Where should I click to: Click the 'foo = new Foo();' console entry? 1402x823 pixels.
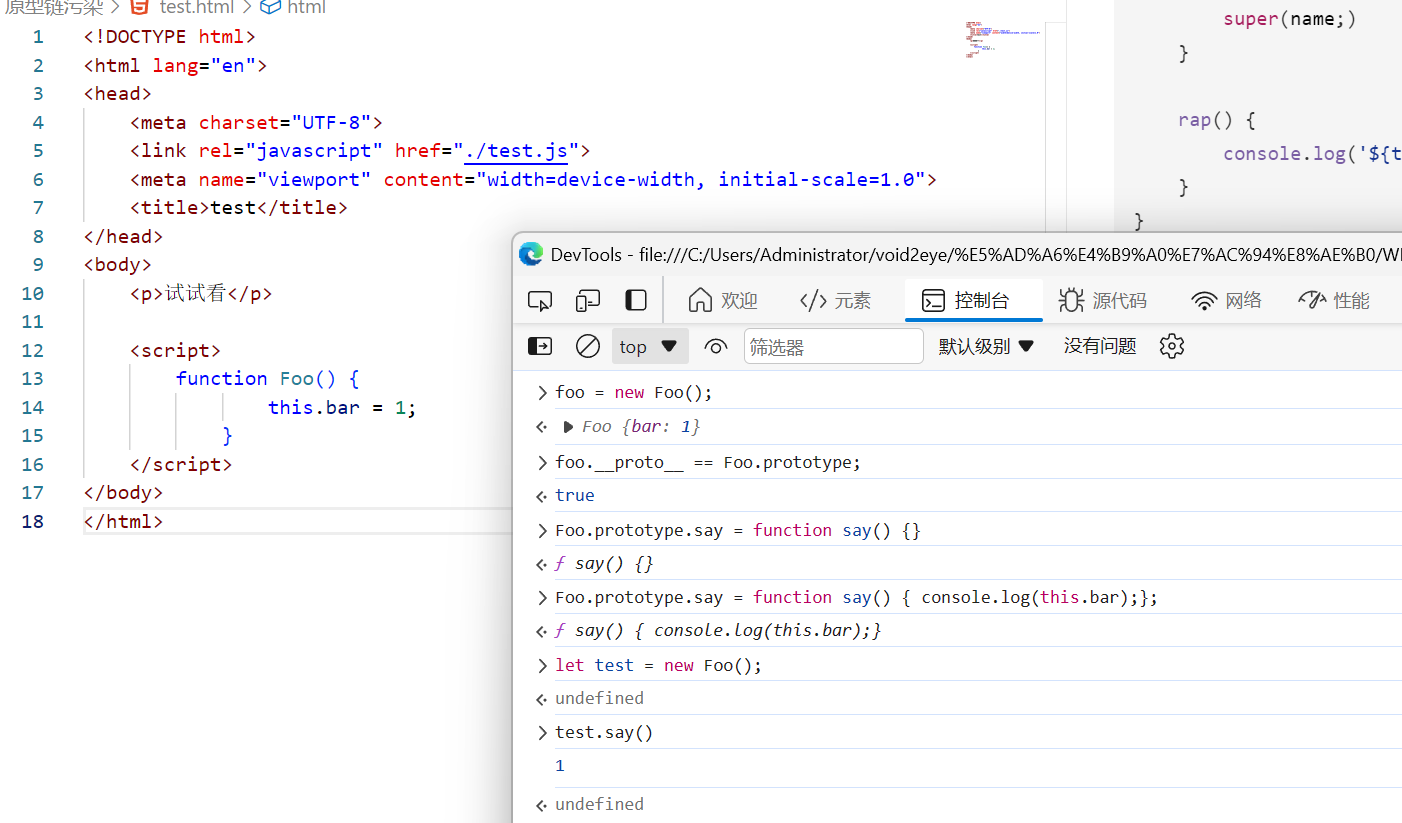tap(634, 392)
